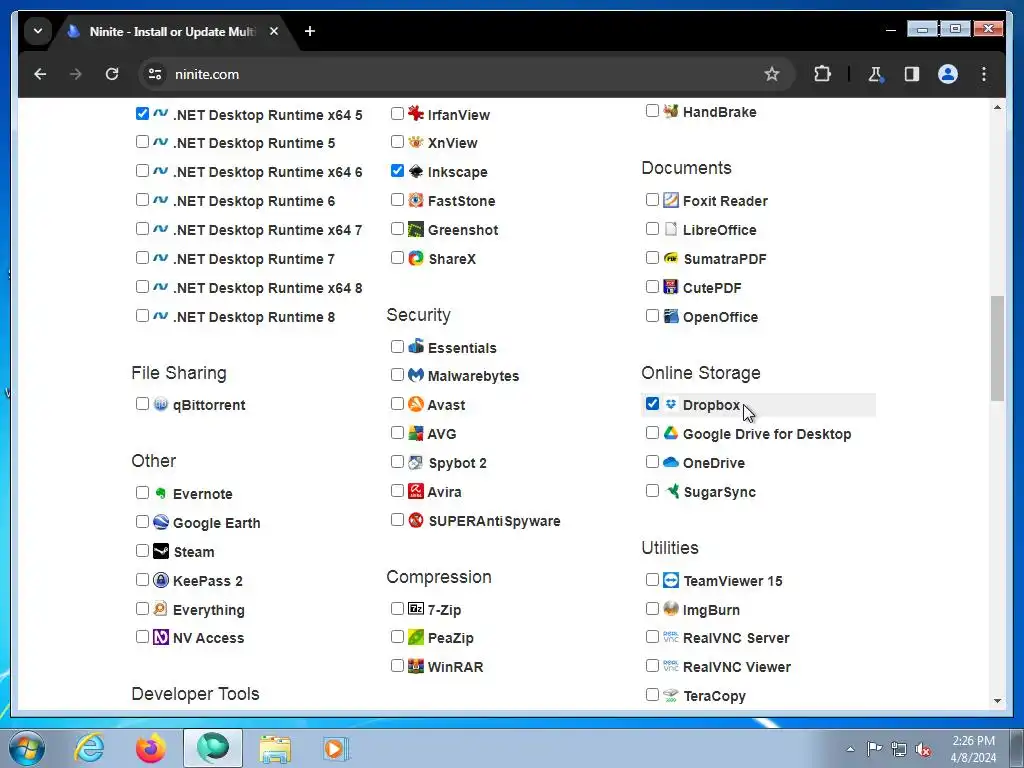Check the NV Access checkbox
The image size is (1024, 768).
coord(142,637)
